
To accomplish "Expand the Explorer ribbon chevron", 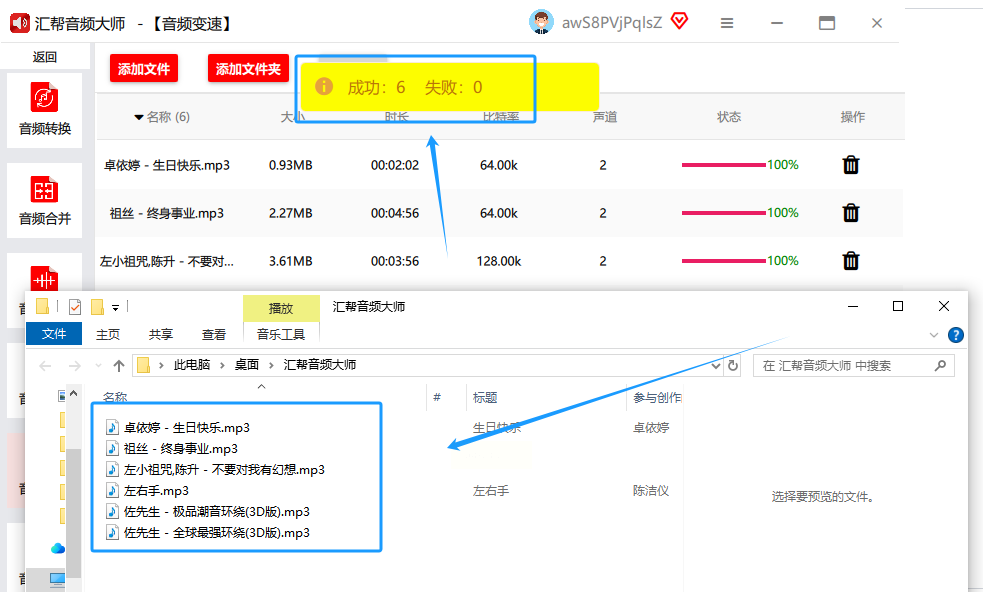I will click(x=933, y=335).
